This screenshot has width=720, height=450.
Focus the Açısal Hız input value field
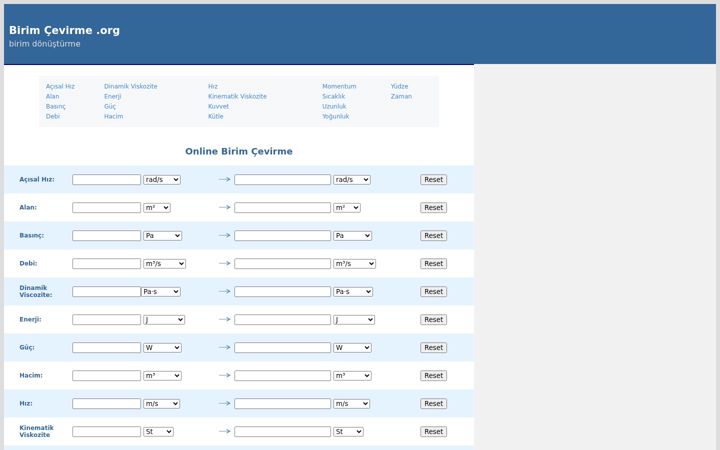pos(107,180)
